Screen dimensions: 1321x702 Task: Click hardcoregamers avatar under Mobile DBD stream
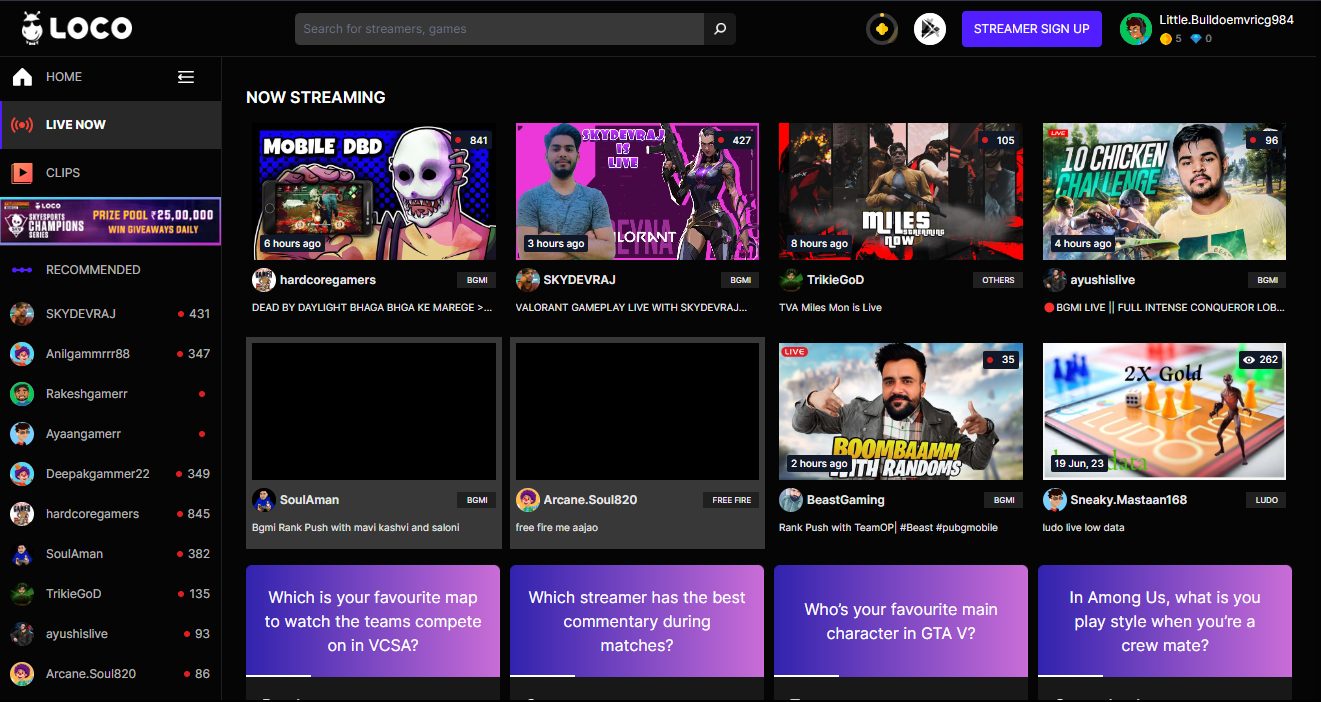click(264, 280)
